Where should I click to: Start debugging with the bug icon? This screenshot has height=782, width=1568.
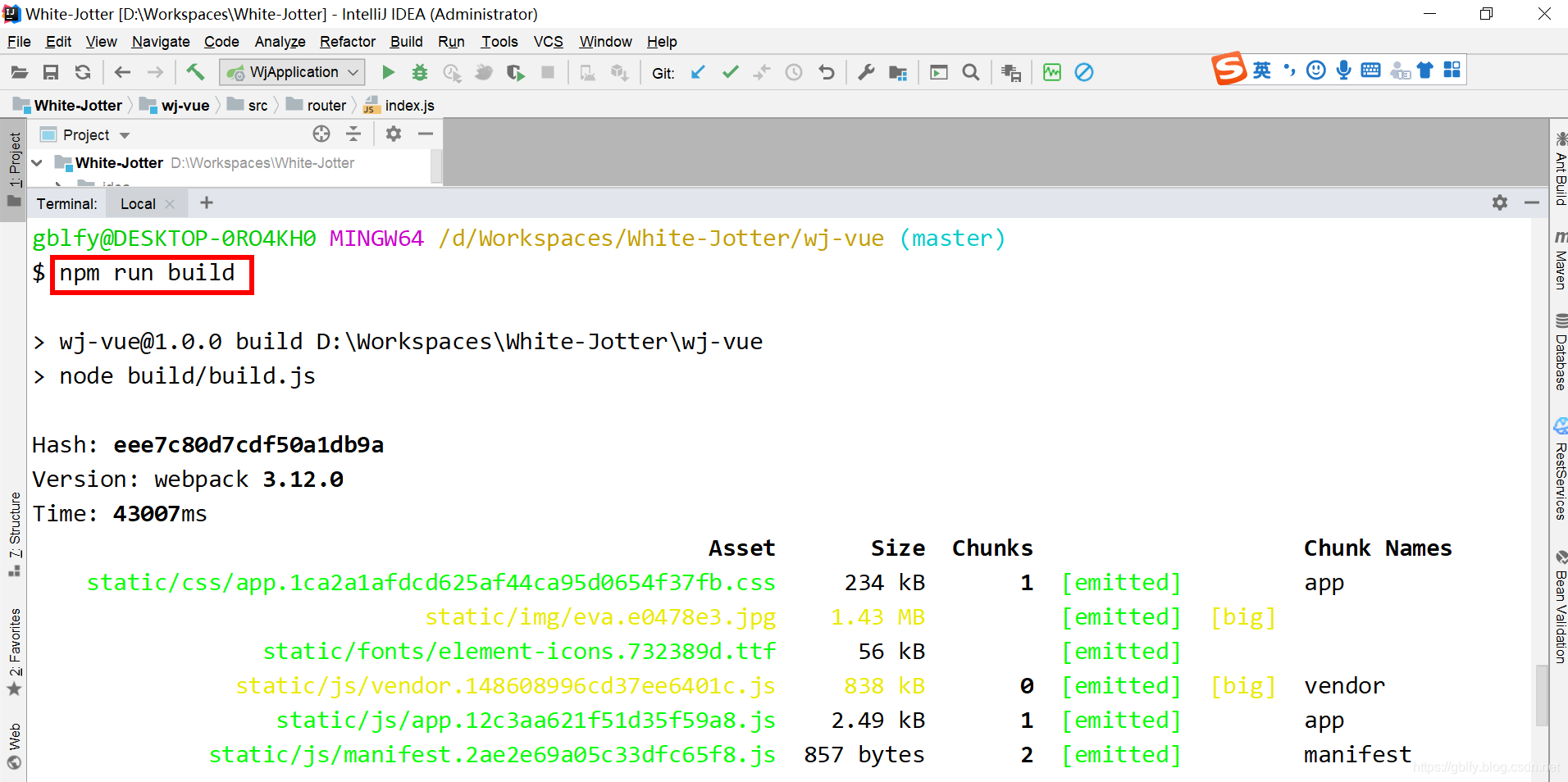(420, 72)
